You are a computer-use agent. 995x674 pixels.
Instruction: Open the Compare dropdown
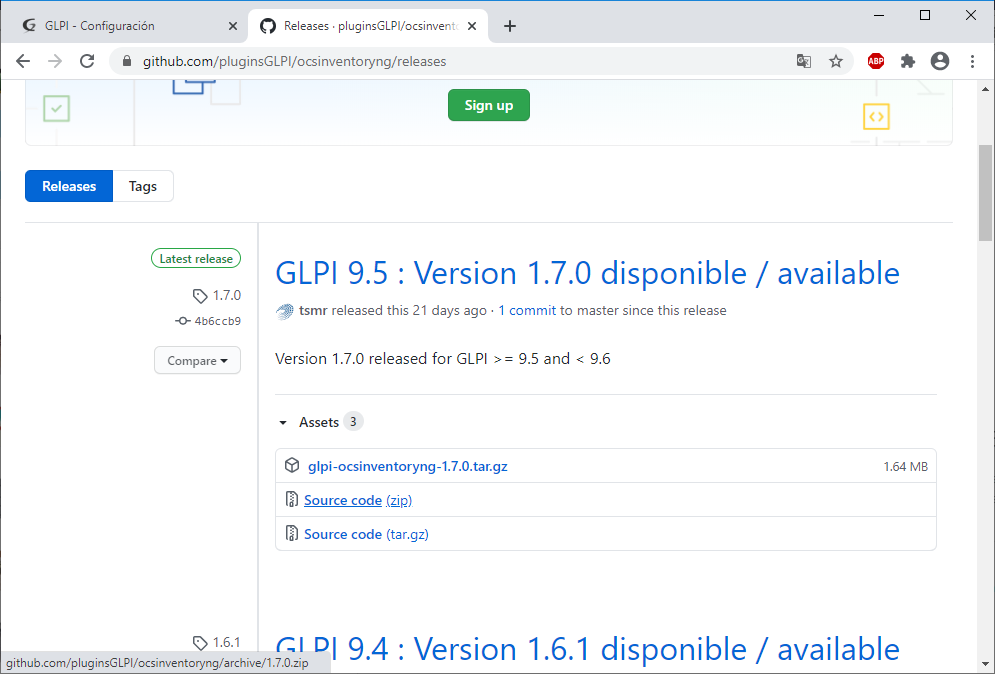tap(197, 360)
